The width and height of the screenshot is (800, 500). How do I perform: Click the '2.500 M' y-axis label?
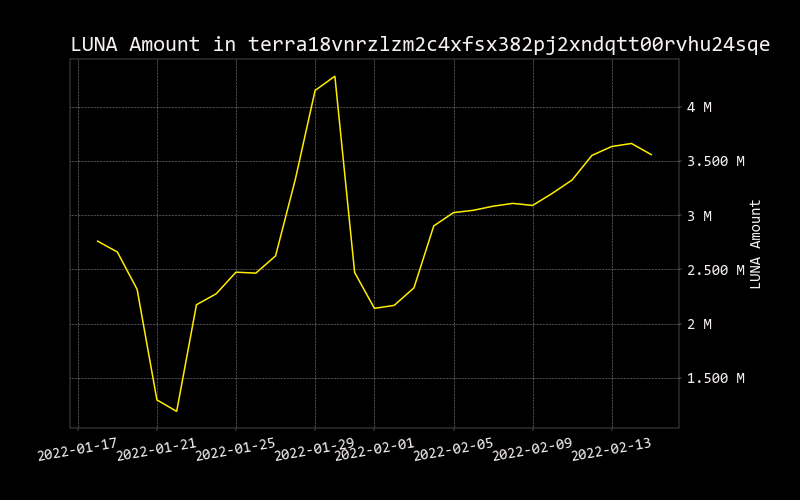pos(715,270)
